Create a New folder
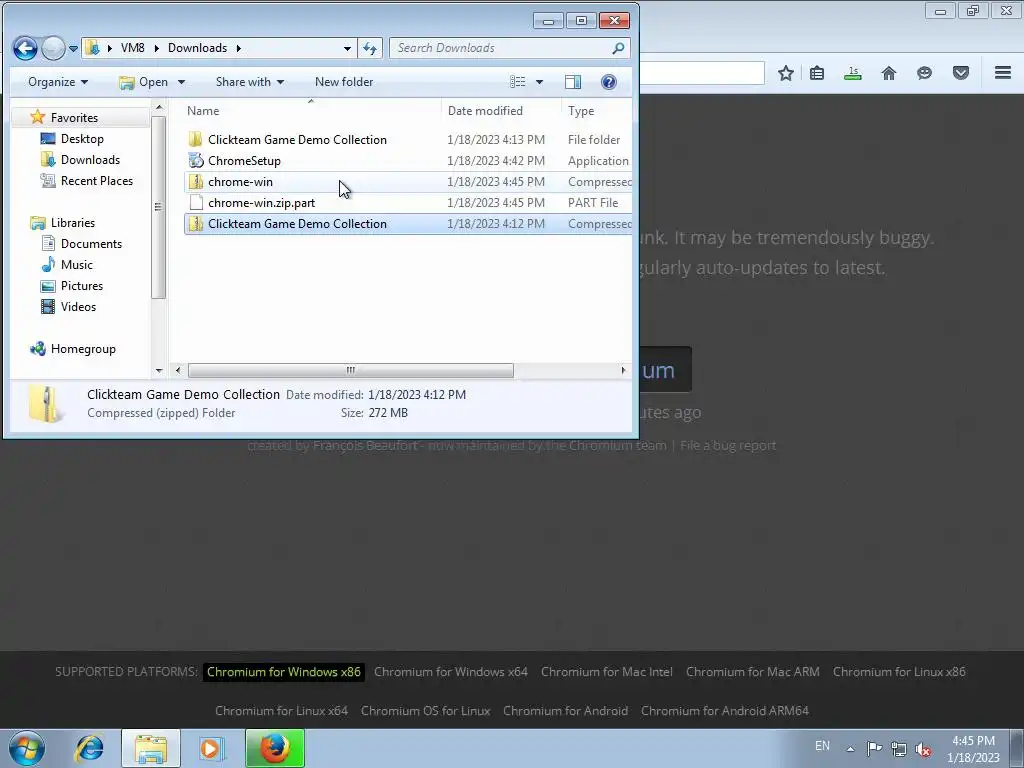Image resolution: width=1024 pixels, height=768 pixels. click(x=344, y=82)
